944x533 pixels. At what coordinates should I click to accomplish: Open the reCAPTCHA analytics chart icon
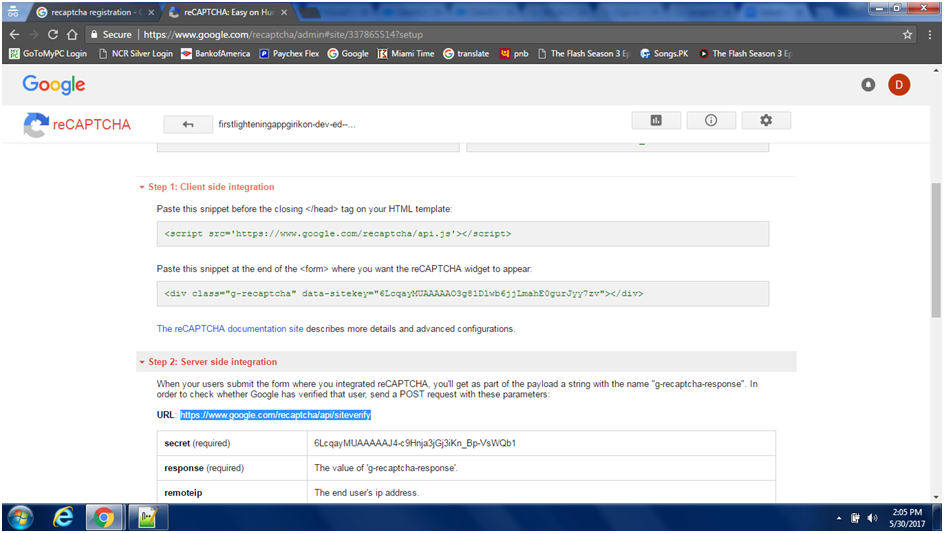[x=656, y=120]
